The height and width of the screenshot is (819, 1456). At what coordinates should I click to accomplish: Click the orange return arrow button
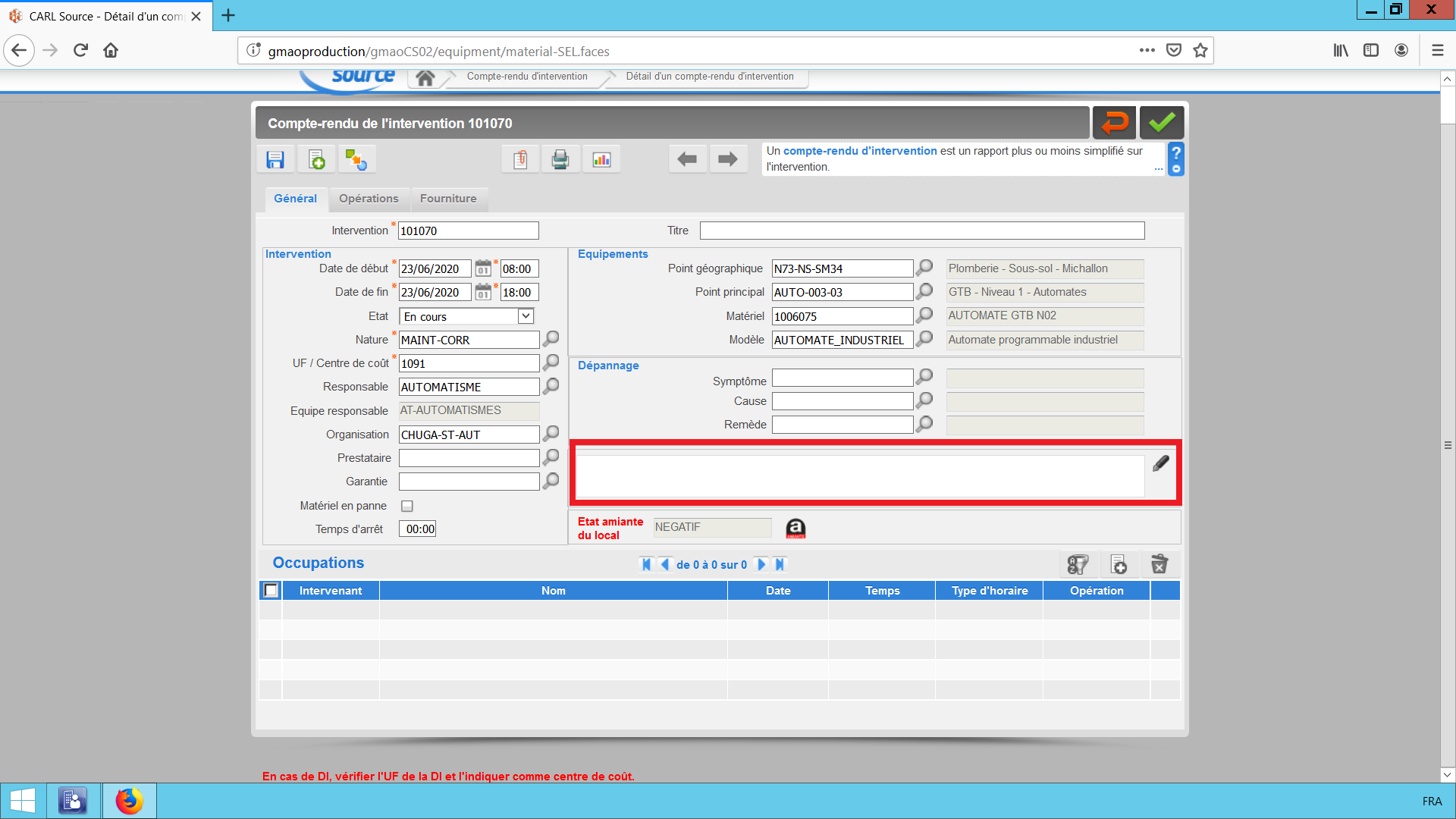point(1115,123)
